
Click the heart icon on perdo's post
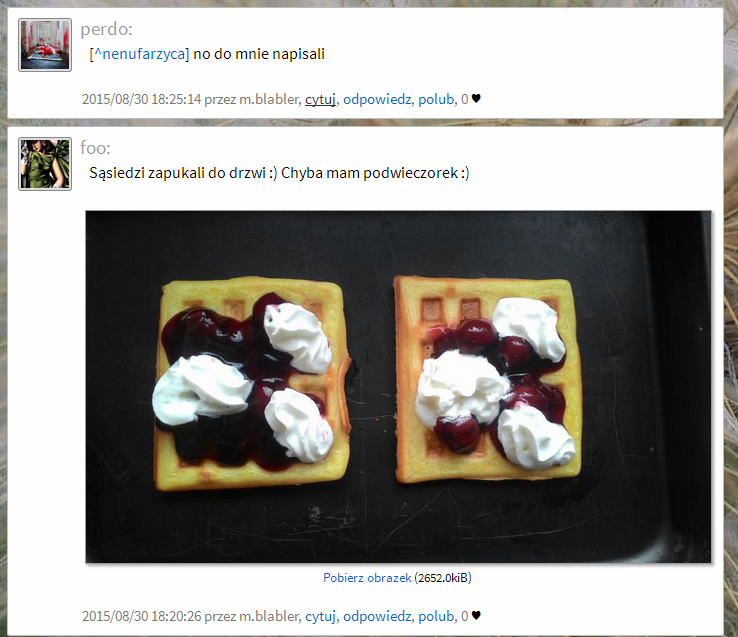click(x=476, y=99)
